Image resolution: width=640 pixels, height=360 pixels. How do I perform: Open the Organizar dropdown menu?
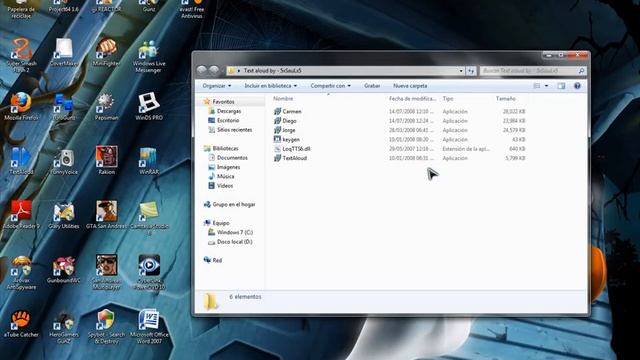tap(217, 86)
